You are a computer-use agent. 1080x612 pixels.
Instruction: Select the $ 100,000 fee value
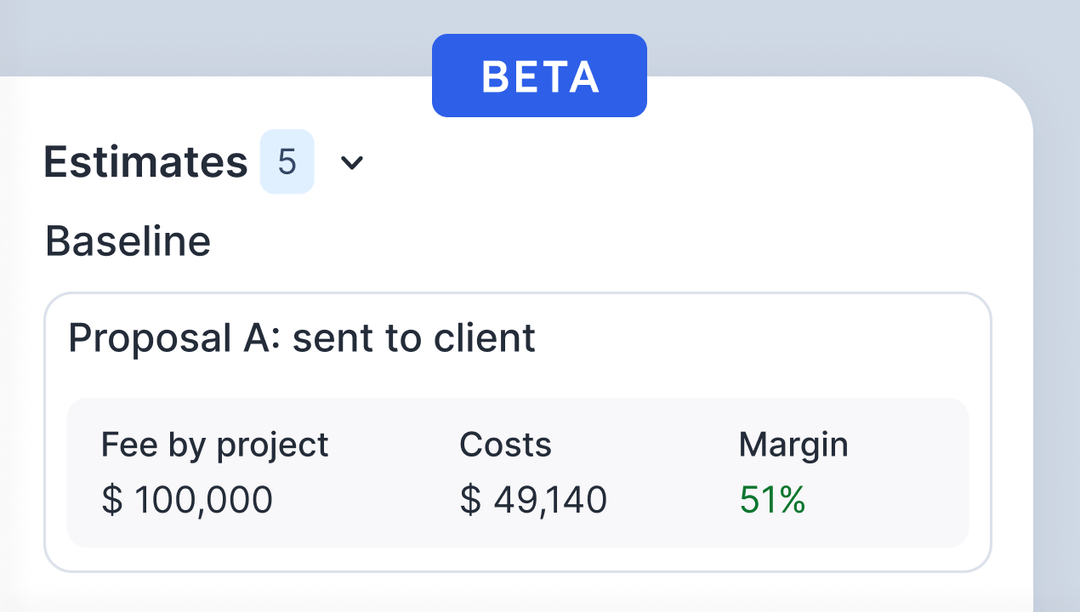(187, 499)
